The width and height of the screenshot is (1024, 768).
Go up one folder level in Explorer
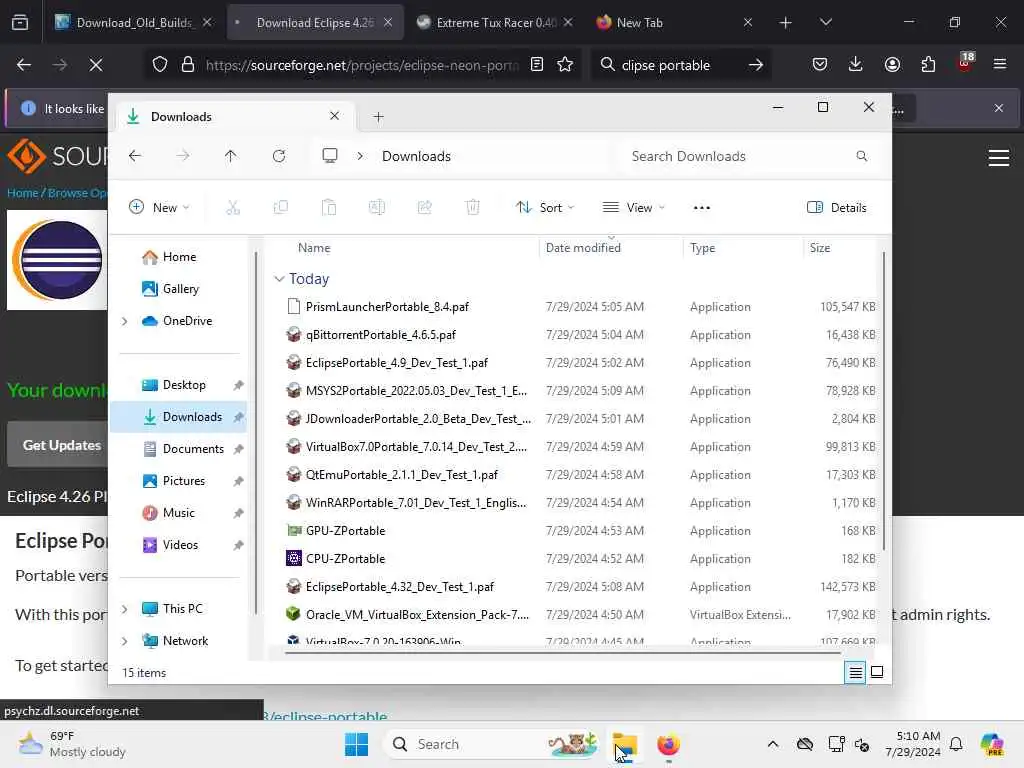pos(231,156)
